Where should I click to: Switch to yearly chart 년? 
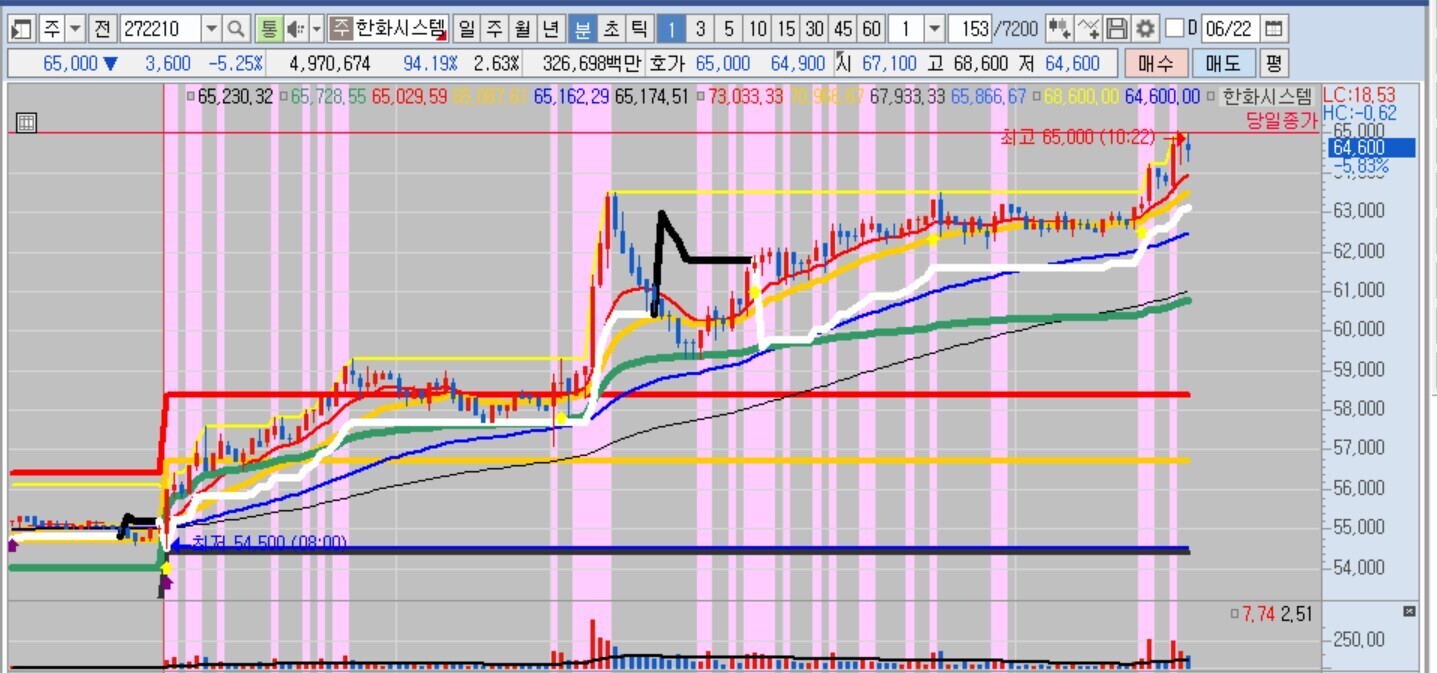coord(549,28)
